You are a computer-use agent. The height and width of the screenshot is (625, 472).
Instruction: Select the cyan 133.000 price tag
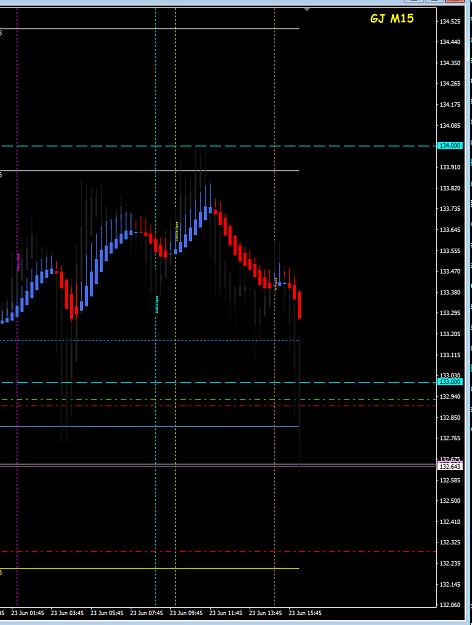[450, 382]
